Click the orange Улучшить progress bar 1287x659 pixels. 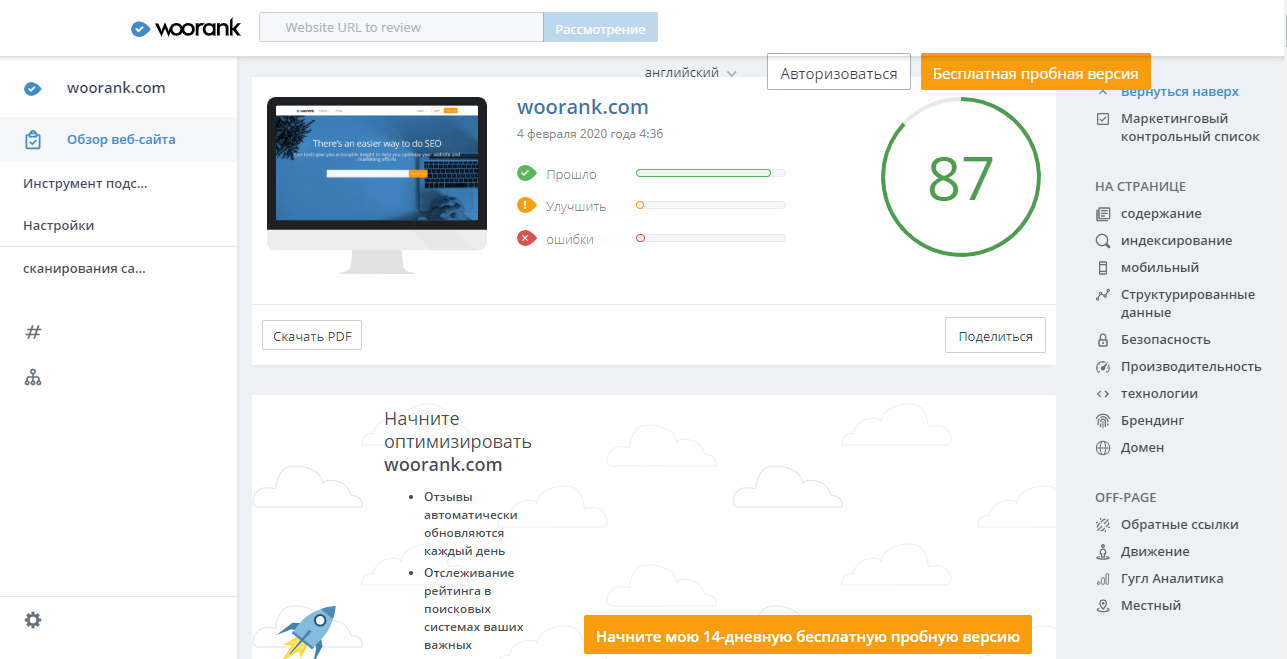(711, 206)
